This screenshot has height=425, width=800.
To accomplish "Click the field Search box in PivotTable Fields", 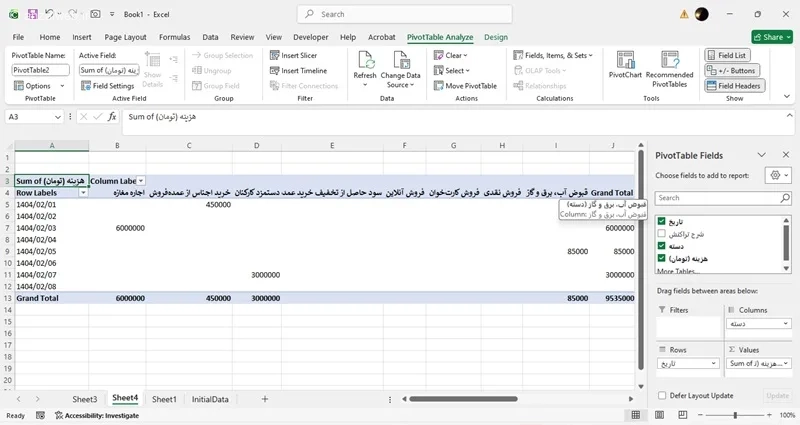I will click(723, 197).
